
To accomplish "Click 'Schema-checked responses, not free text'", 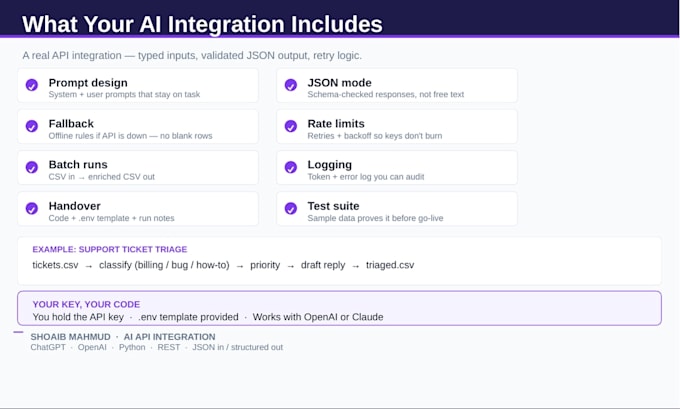I will tap(386, 95).
